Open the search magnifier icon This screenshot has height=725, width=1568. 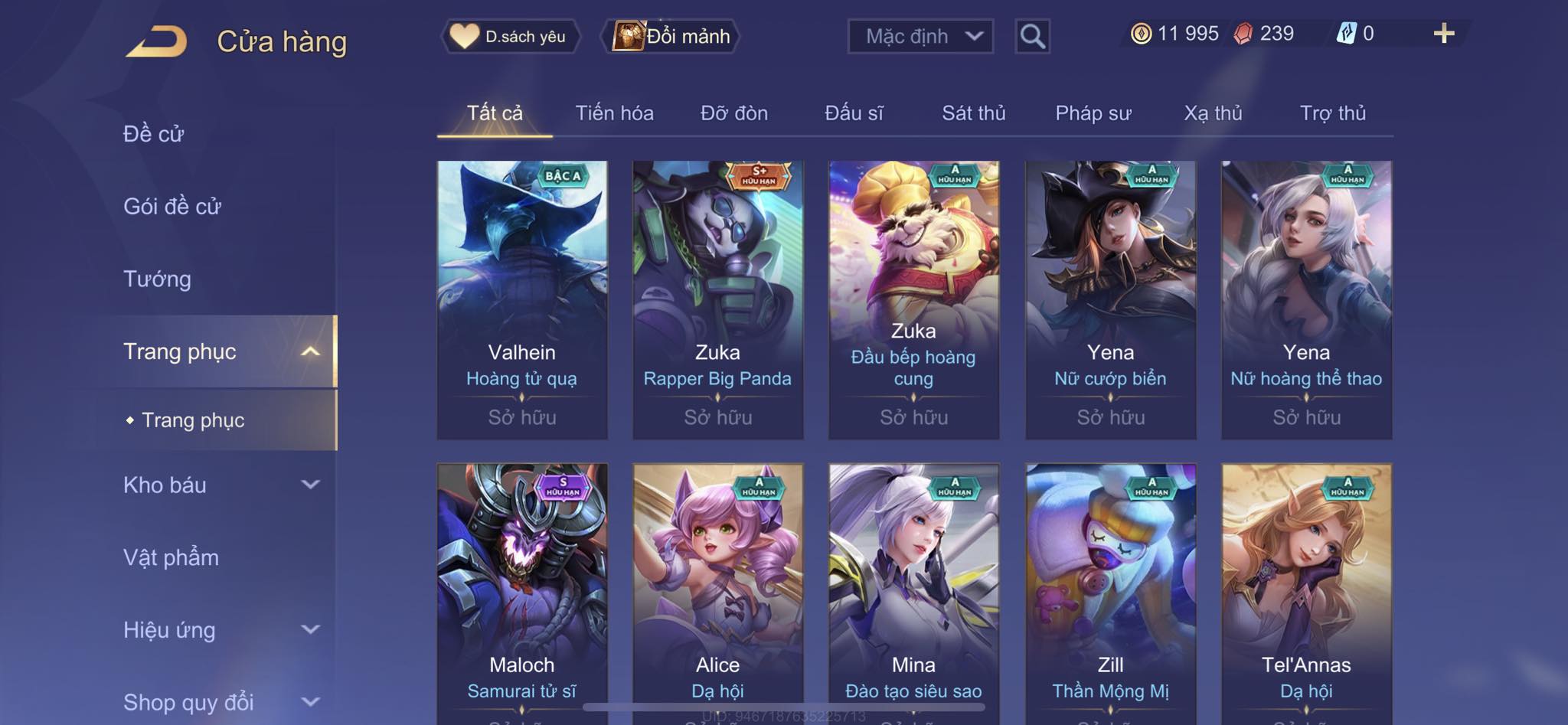click(1032, 36)
